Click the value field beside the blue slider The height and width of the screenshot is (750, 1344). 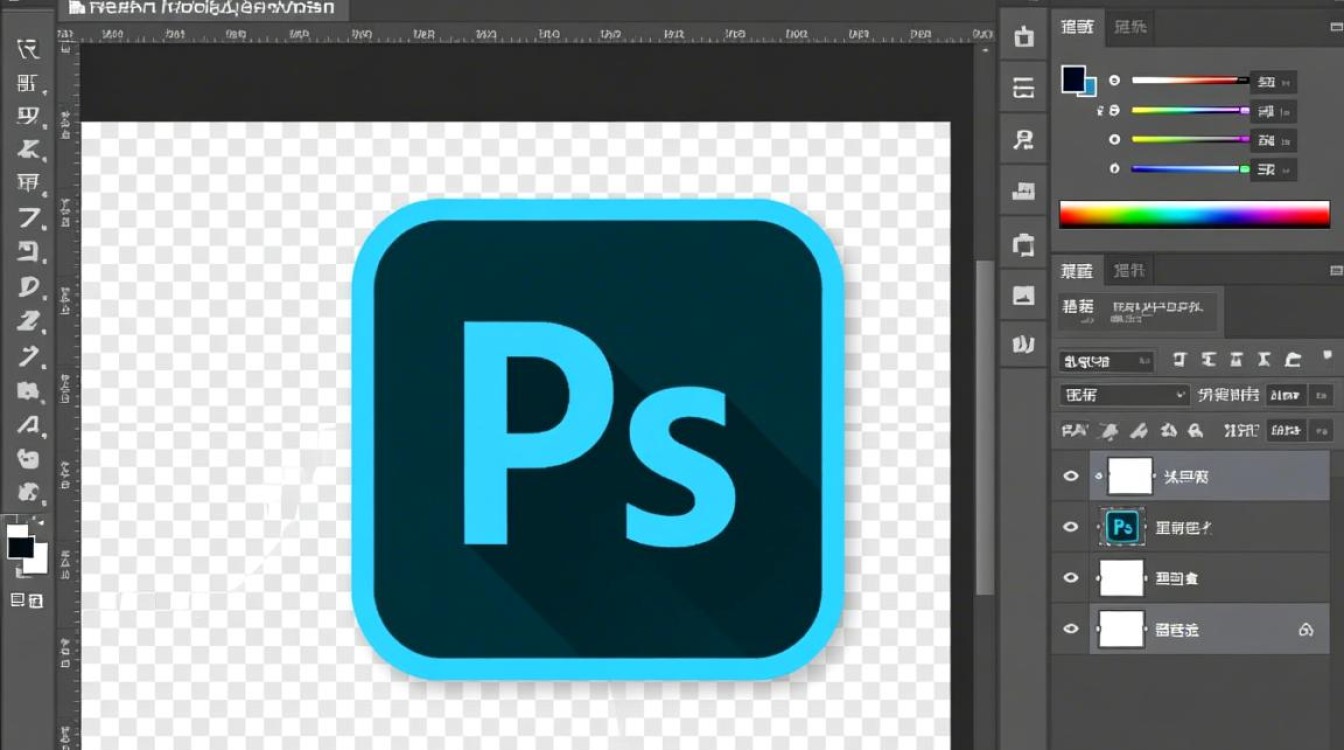[x=1274, y=170]
